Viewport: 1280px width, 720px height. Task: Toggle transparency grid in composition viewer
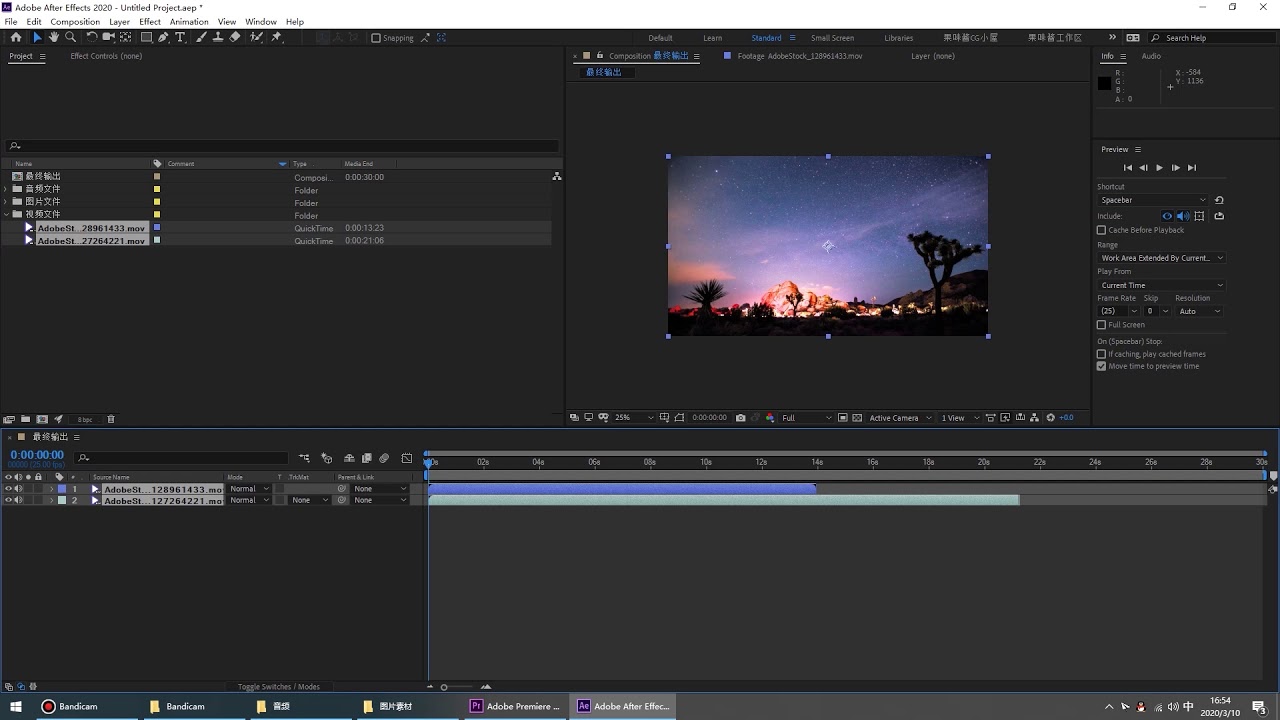click(857, 418)
